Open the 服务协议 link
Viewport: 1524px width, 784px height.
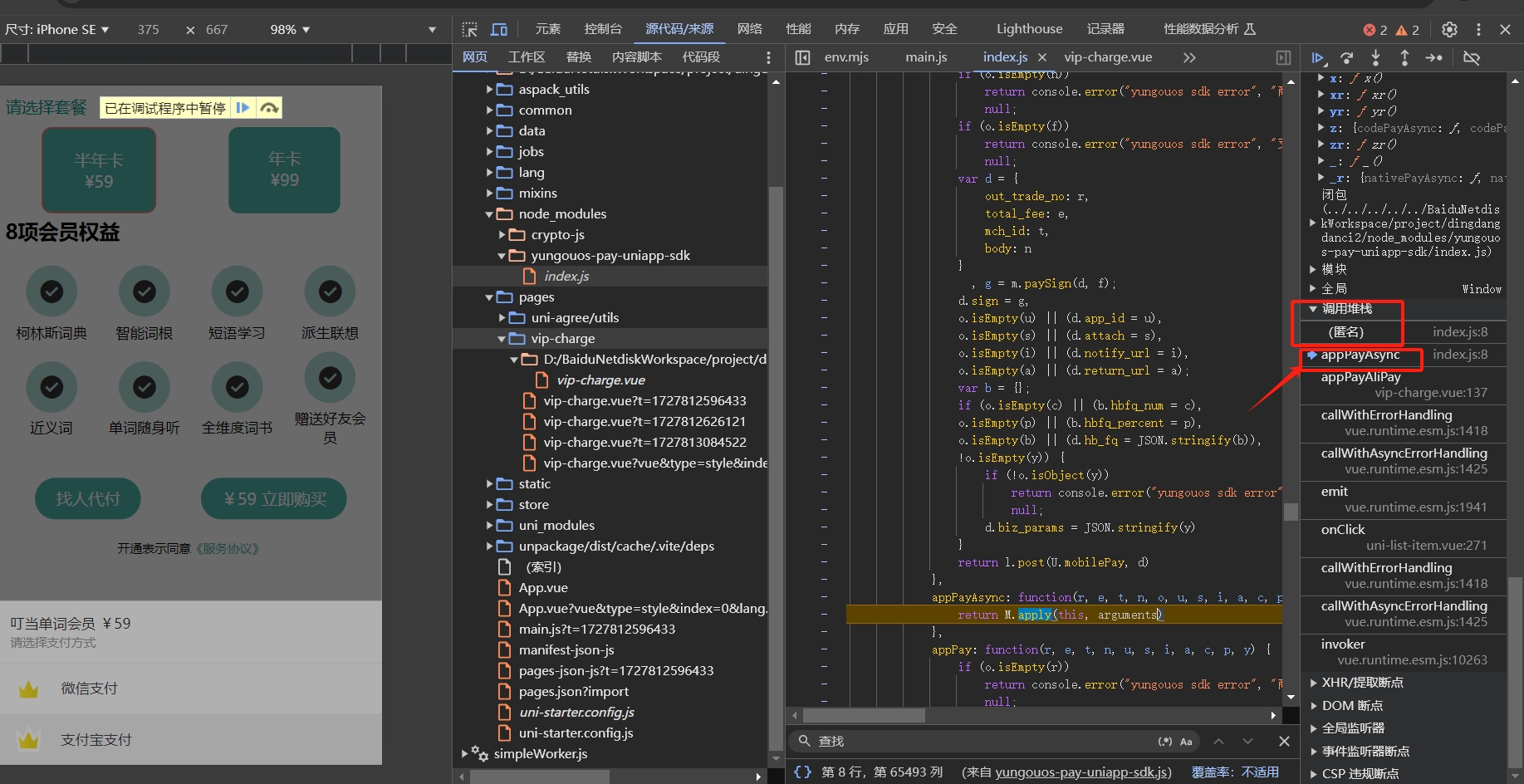228,549
